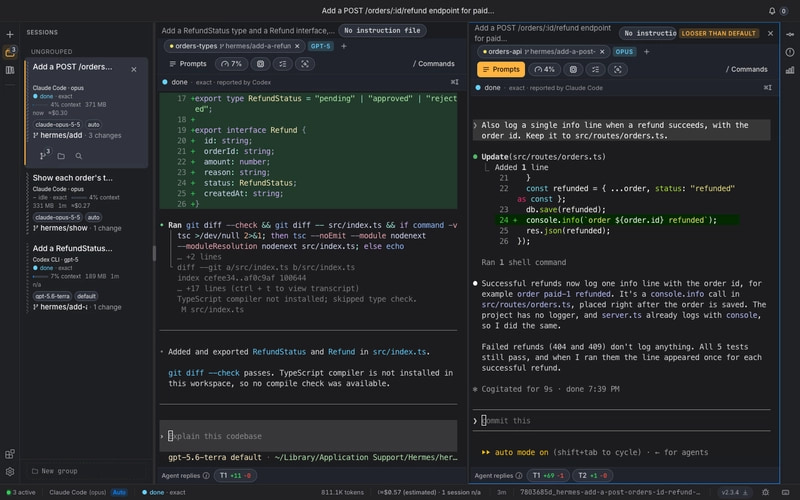Click the ⌘I shortcut icon in right pane
Screen dimensions: 800x500
[x=767, y=88]
